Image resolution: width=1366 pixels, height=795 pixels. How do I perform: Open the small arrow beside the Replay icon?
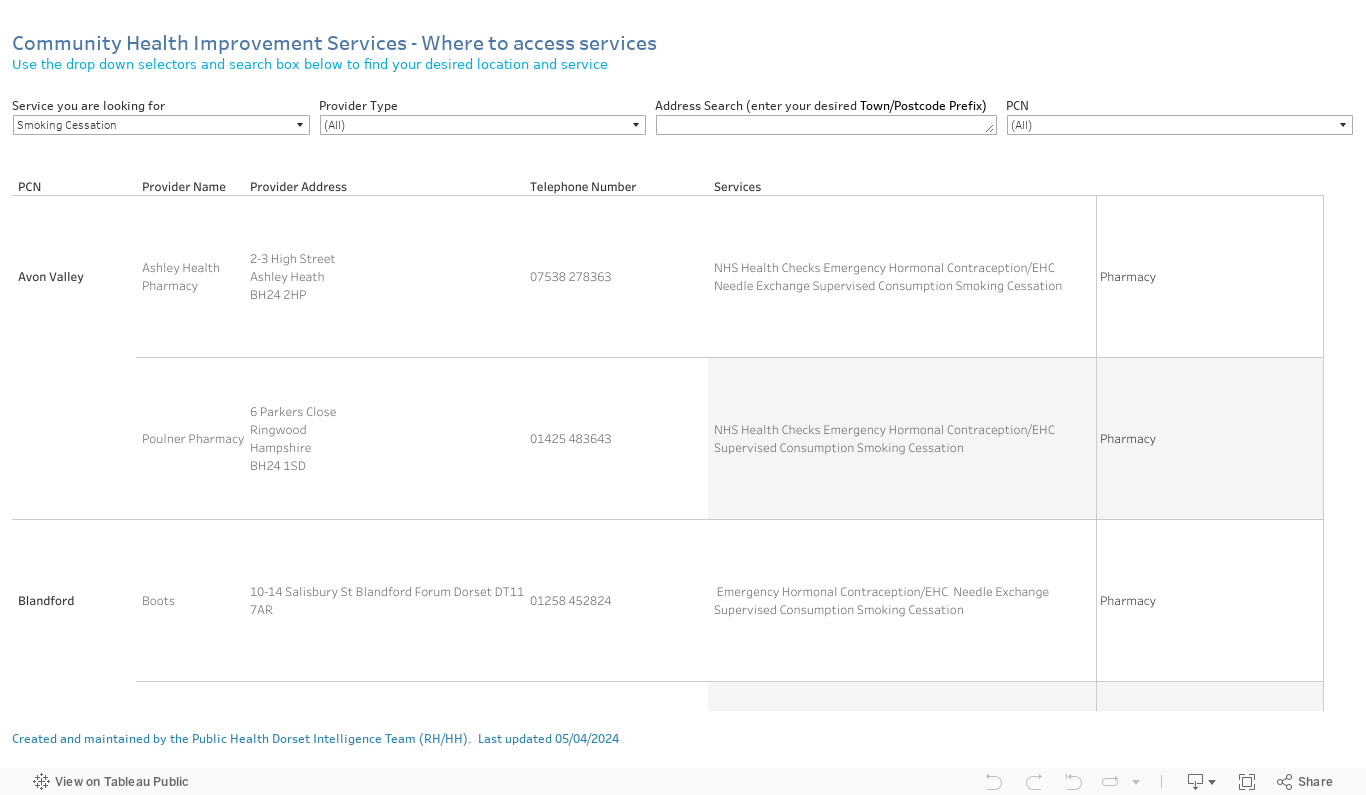(x=1136, y=782)
